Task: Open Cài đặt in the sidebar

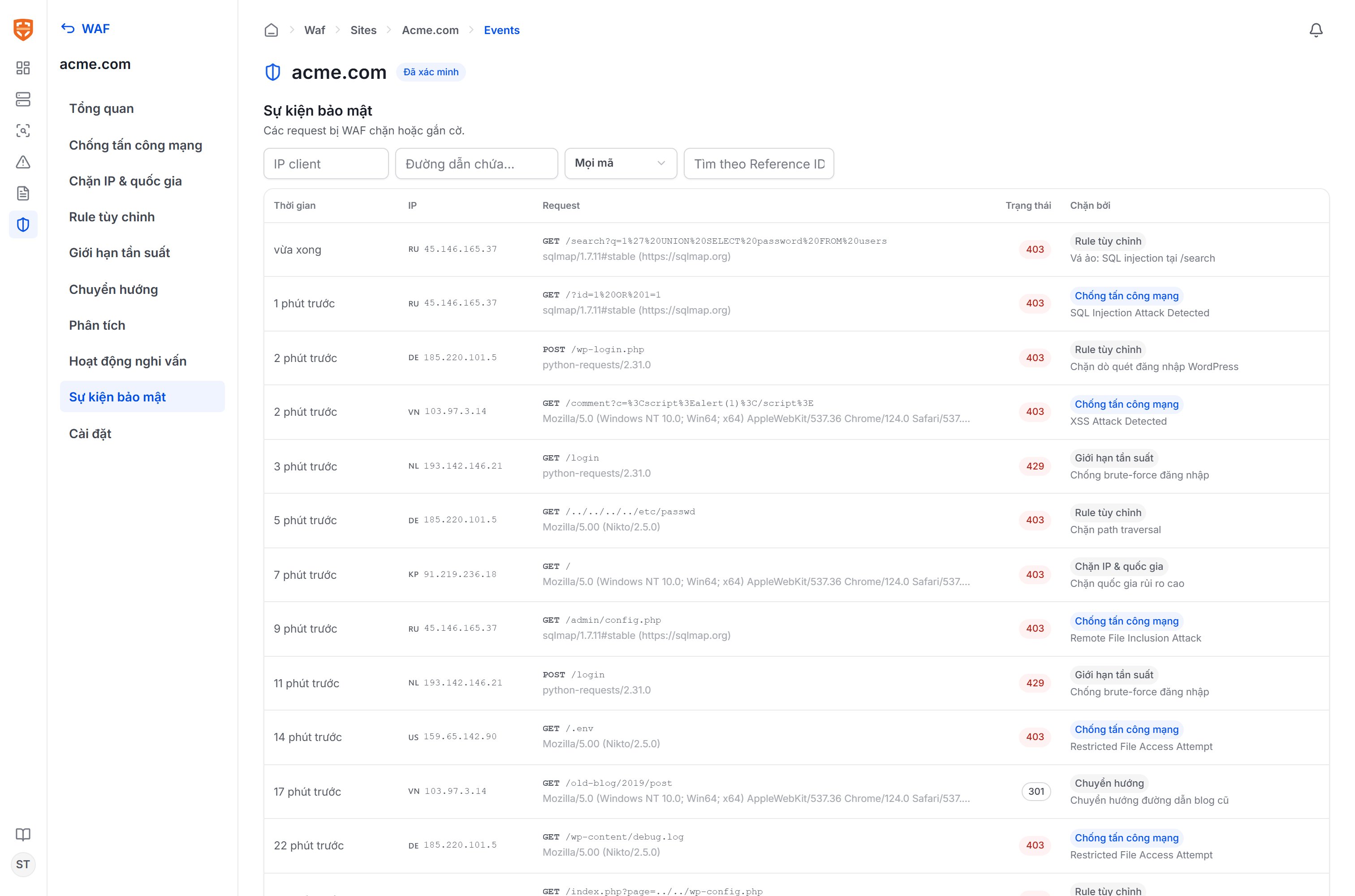Action: tap(142, 434)
